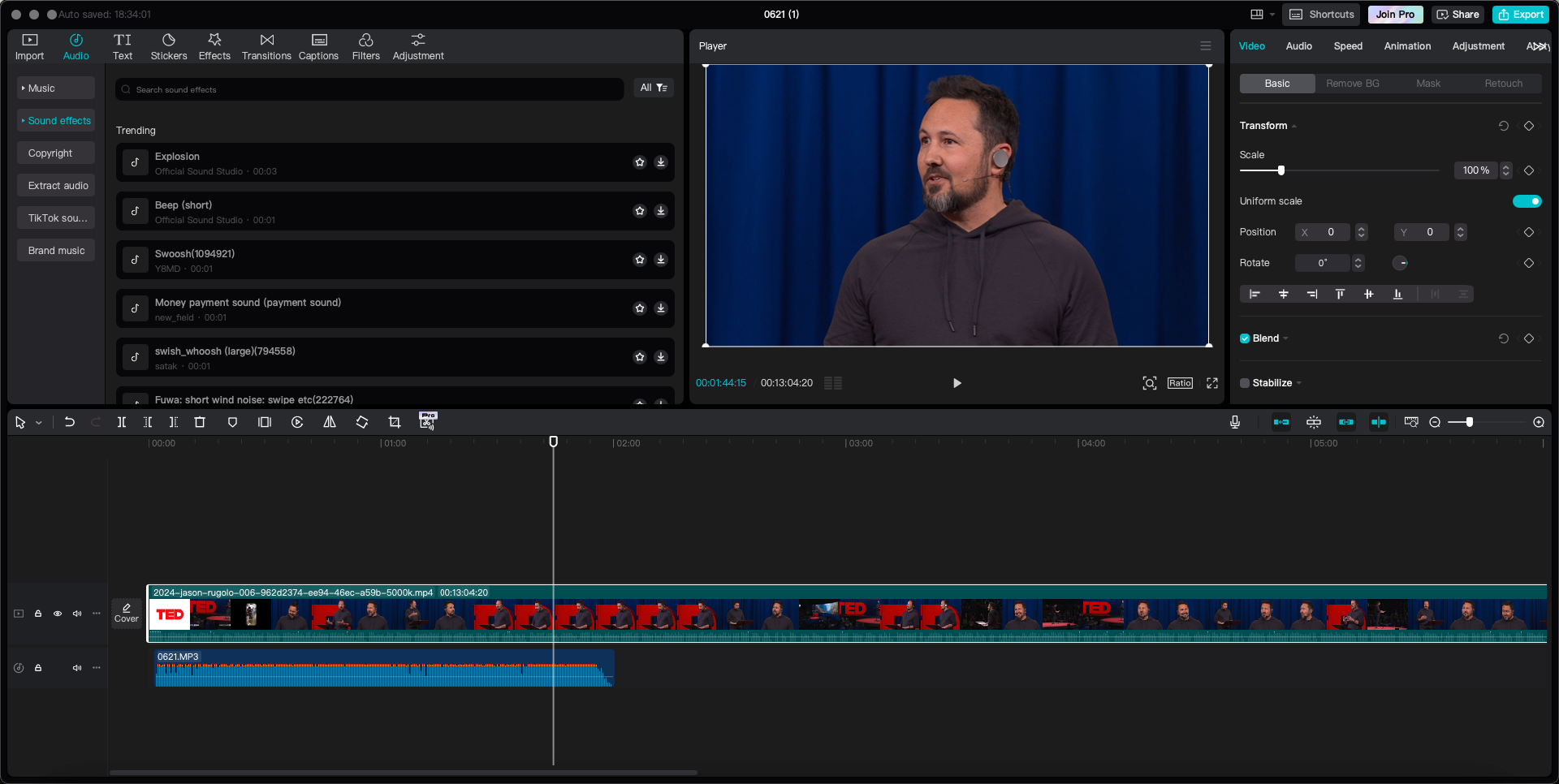Open the Crop tool in the timeline toolbar
The height and width of the screenshot is (784, 1559).
(x=395, y=422)
